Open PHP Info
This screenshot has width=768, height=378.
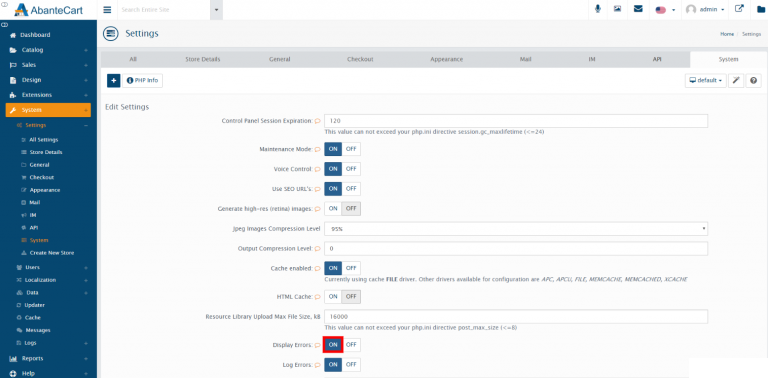click(x=143, y=80)
